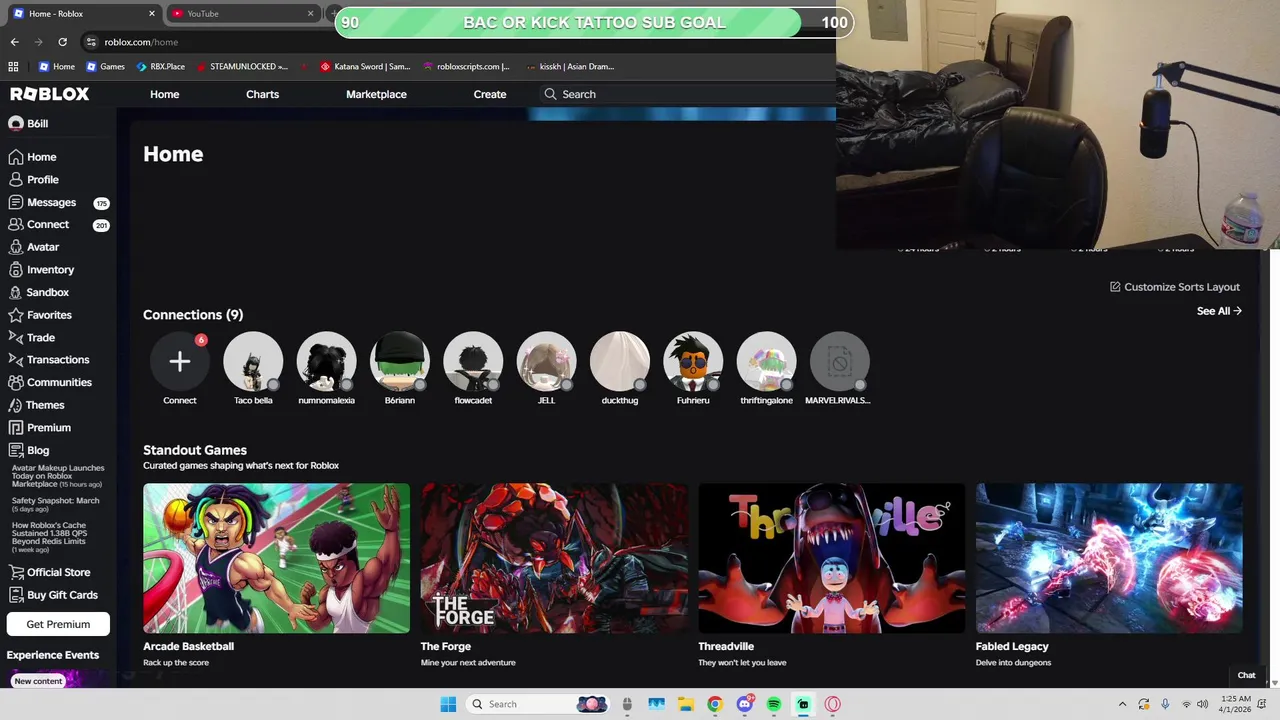Click the Opera GX taskbar icon
The image size is (1280, 720).
coord(833,704)
